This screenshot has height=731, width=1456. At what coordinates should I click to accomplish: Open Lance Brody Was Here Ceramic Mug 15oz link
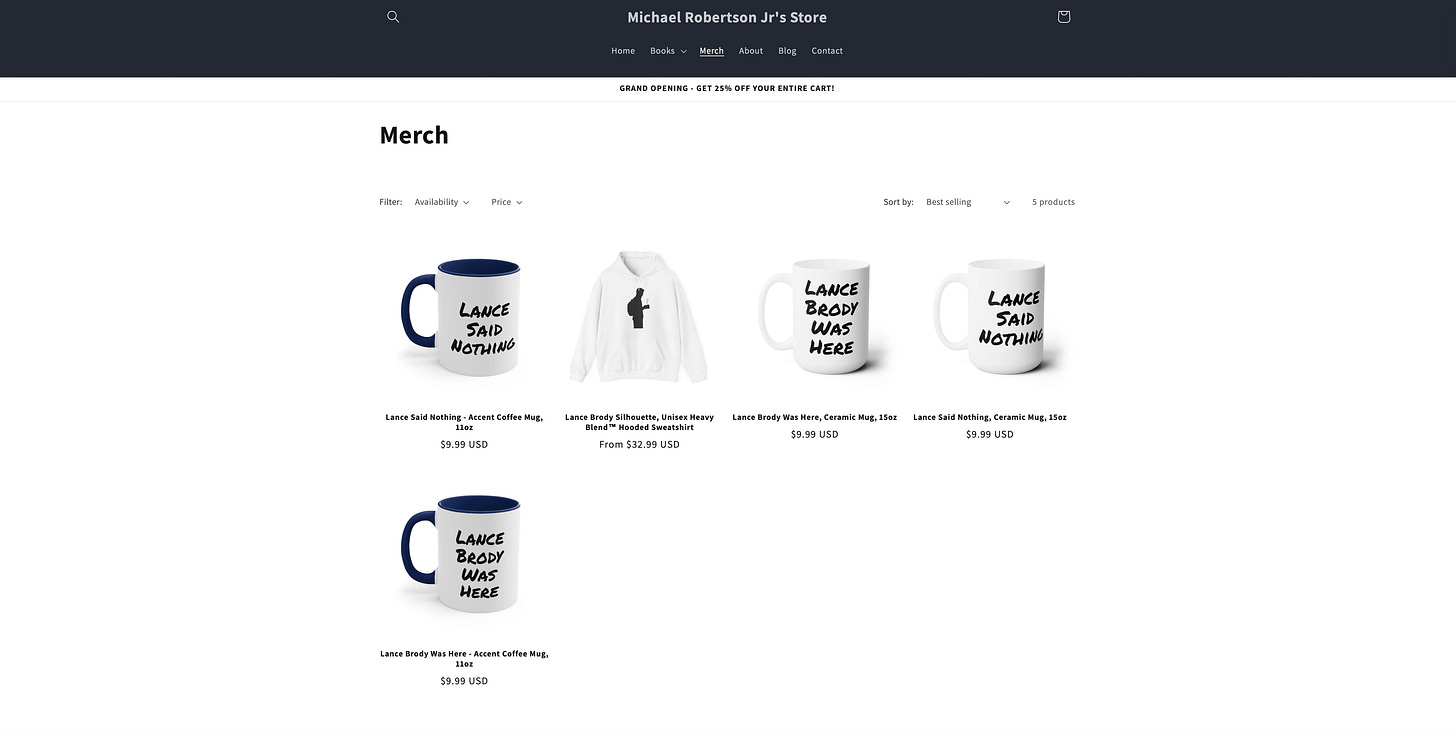pyautogui.click(x=814, y=417)
